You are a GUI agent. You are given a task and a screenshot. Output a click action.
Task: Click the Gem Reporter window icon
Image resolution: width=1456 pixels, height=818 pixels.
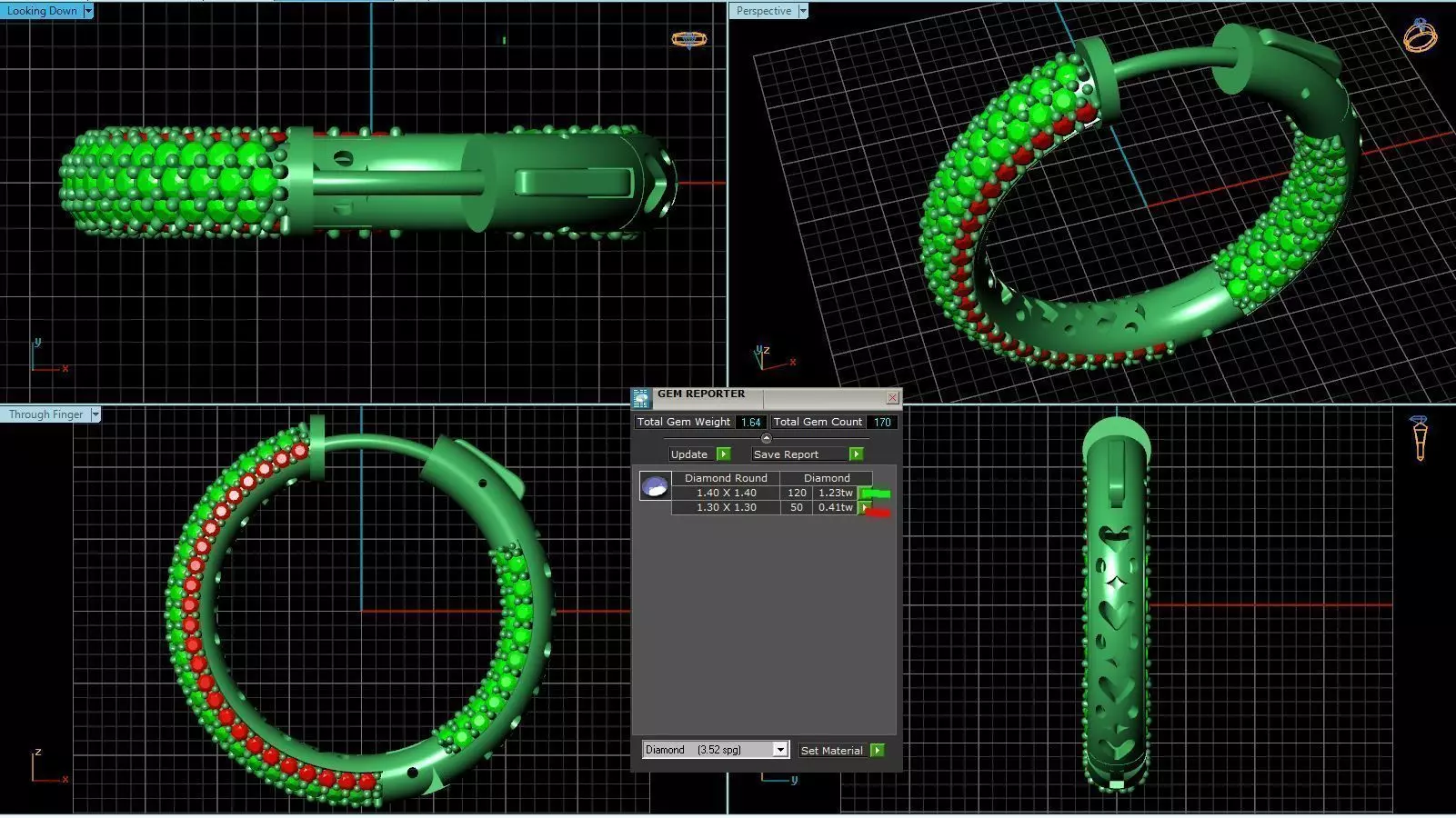coord(641,397)
